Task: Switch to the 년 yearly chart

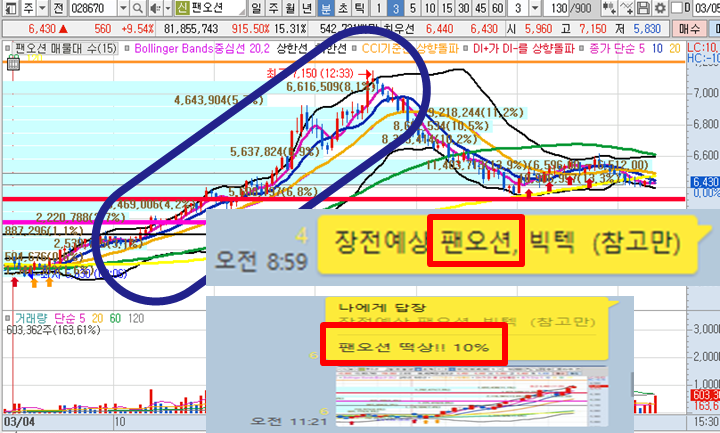Action: click(308, 8)
